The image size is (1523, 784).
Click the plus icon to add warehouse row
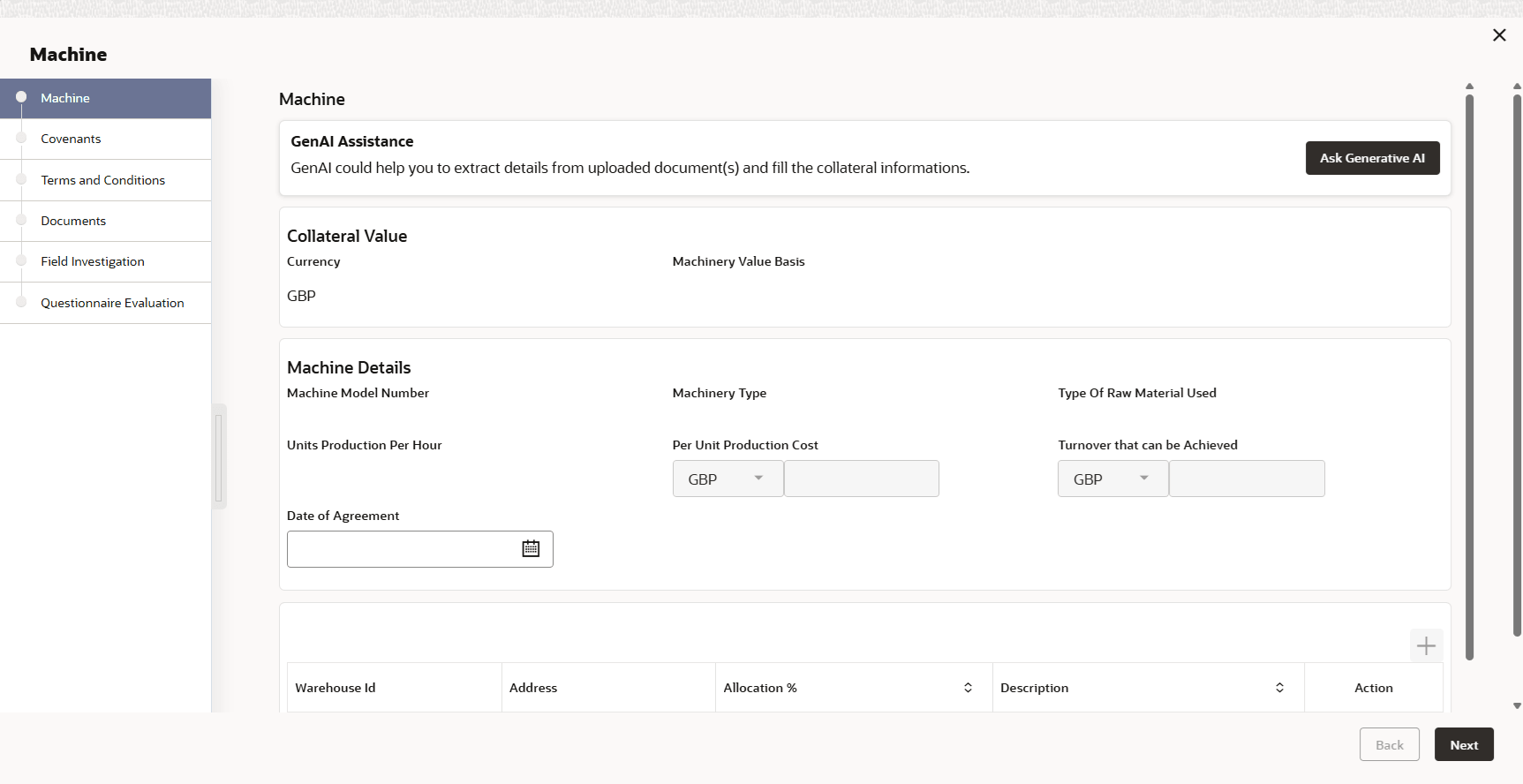pyautogui.click(x=1426, y=646)
